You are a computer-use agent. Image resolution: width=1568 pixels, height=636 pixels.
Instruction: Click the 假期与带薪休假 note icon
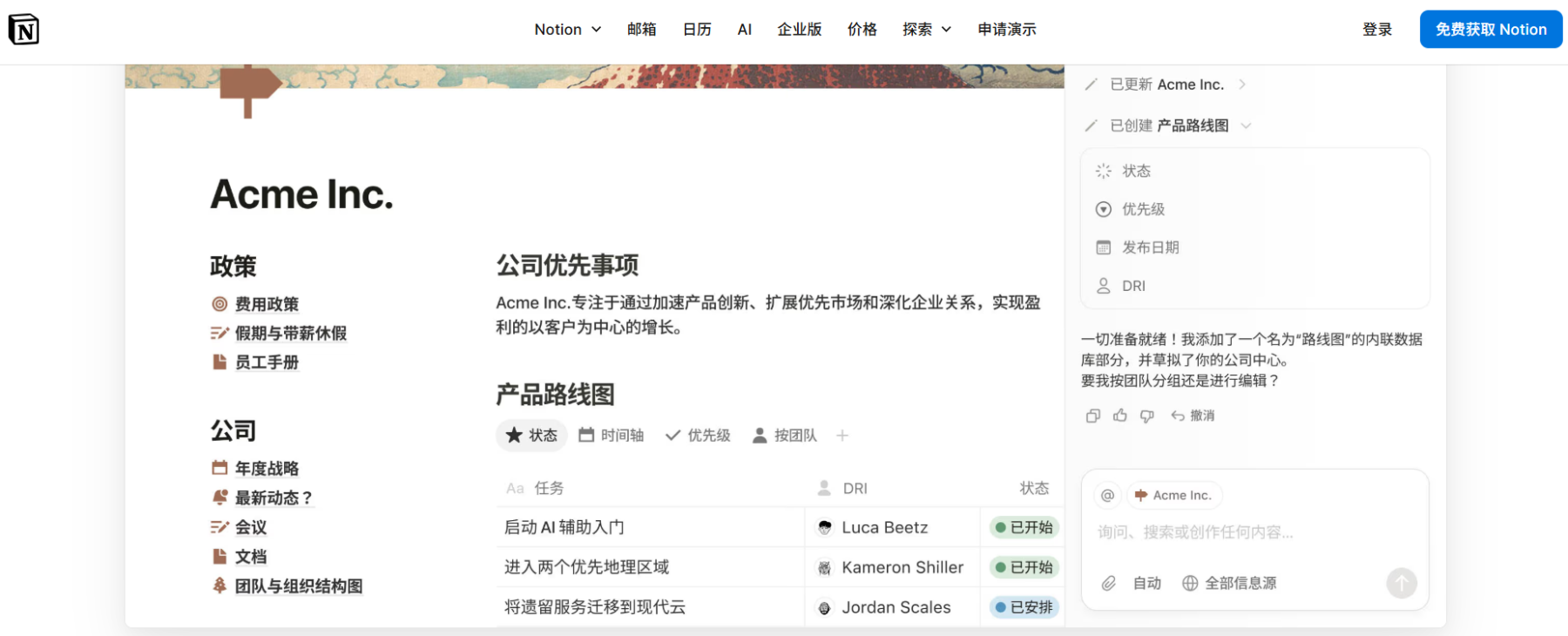coord(220,333)
